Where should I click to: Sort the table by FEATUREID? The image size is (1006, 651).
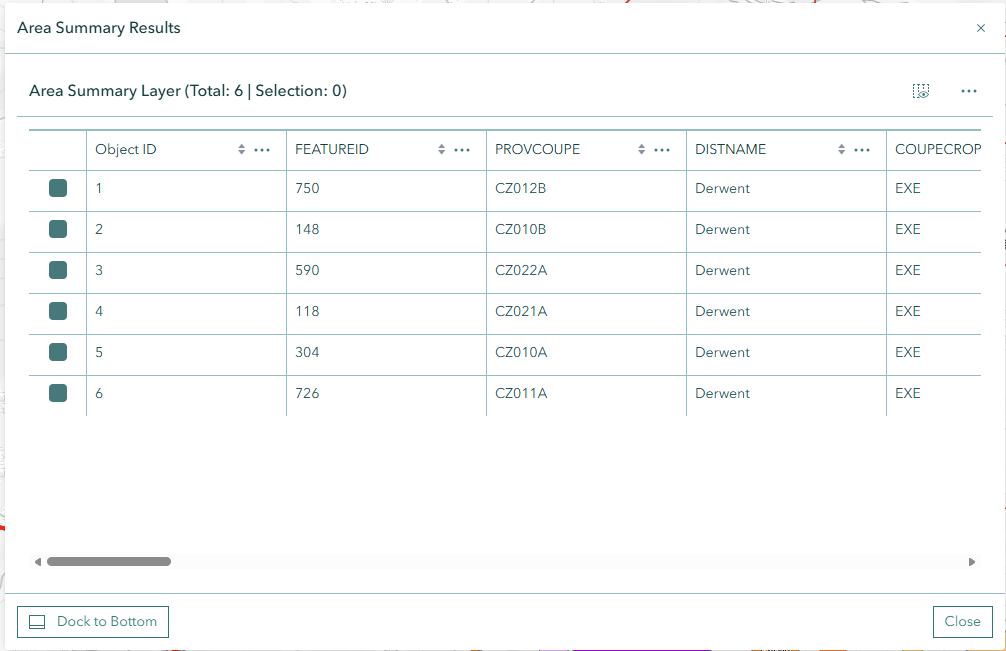440,148
